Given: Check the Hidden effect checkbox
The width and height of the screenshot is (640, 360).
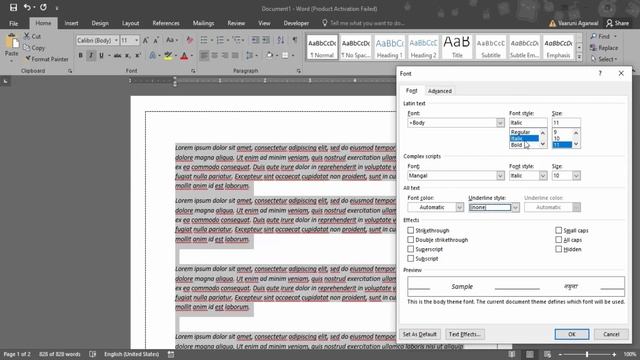Looking at the screenshot, I should 558,249.
